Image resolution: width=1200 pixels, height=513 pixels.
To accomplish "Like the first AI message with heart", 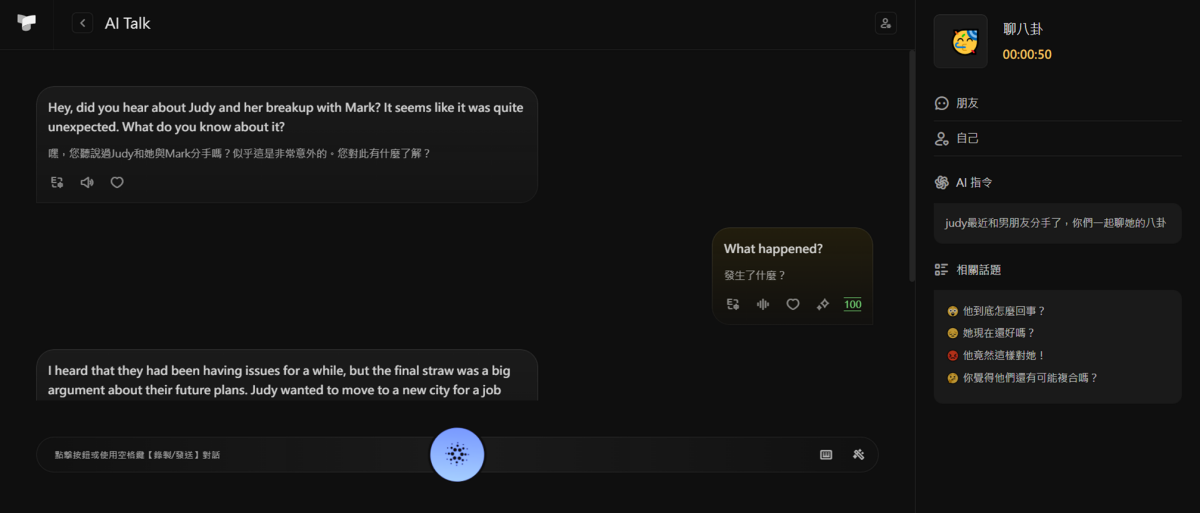I will pos(117,182).
